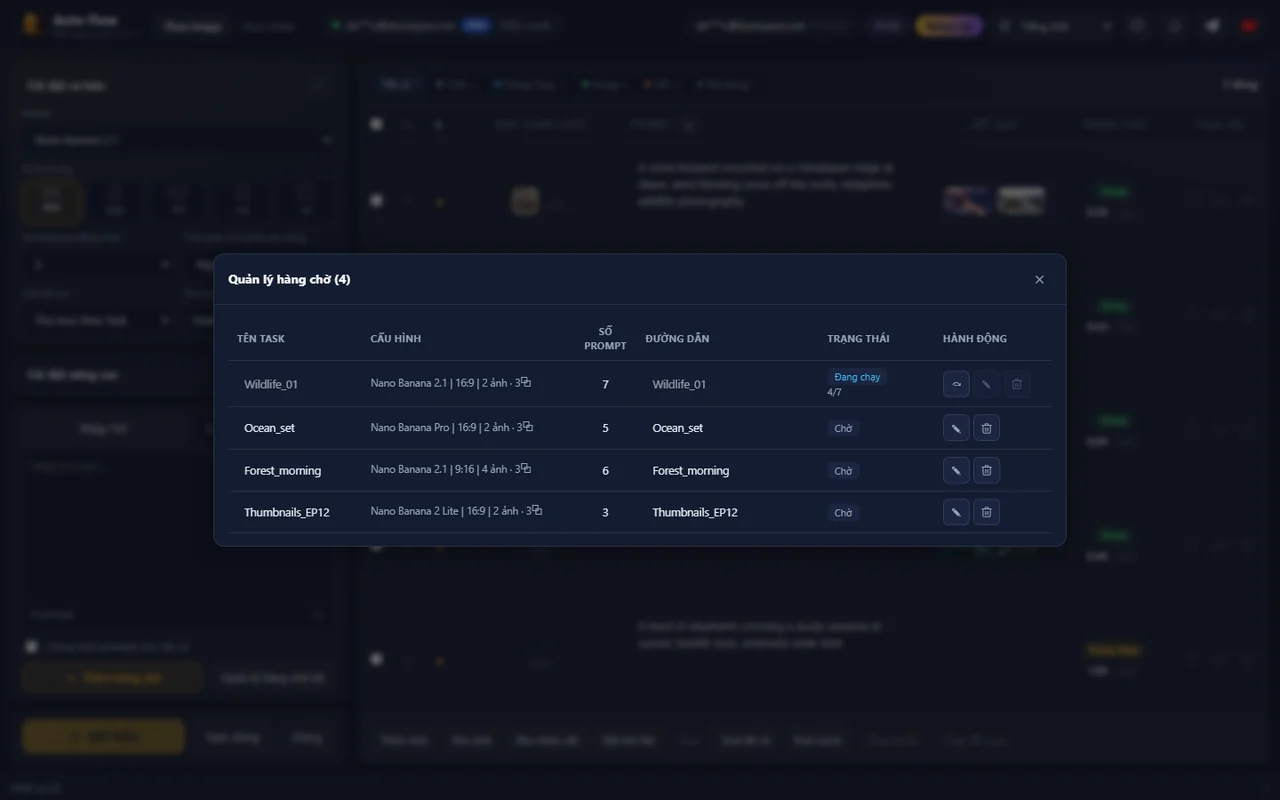Edit the Ocean_set task with the pencil icon

(x=956, y=428)
